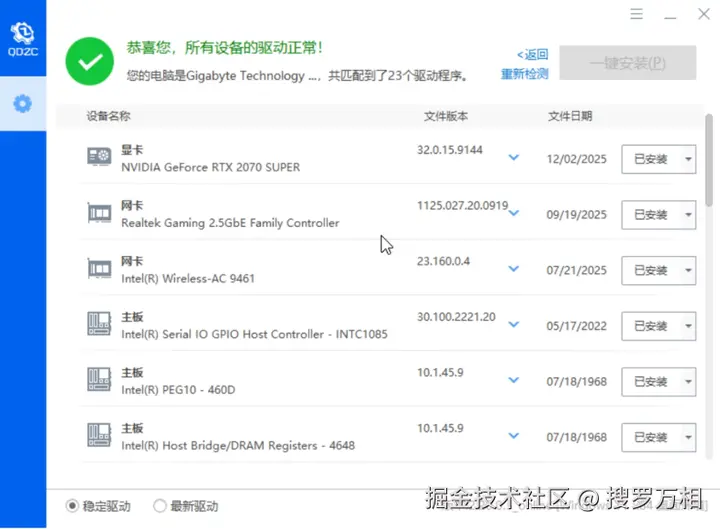Select the 最新驱动 radio button
Image resolution: width=720 pixels, height=529 pixels.
click(x=159, y=506)
